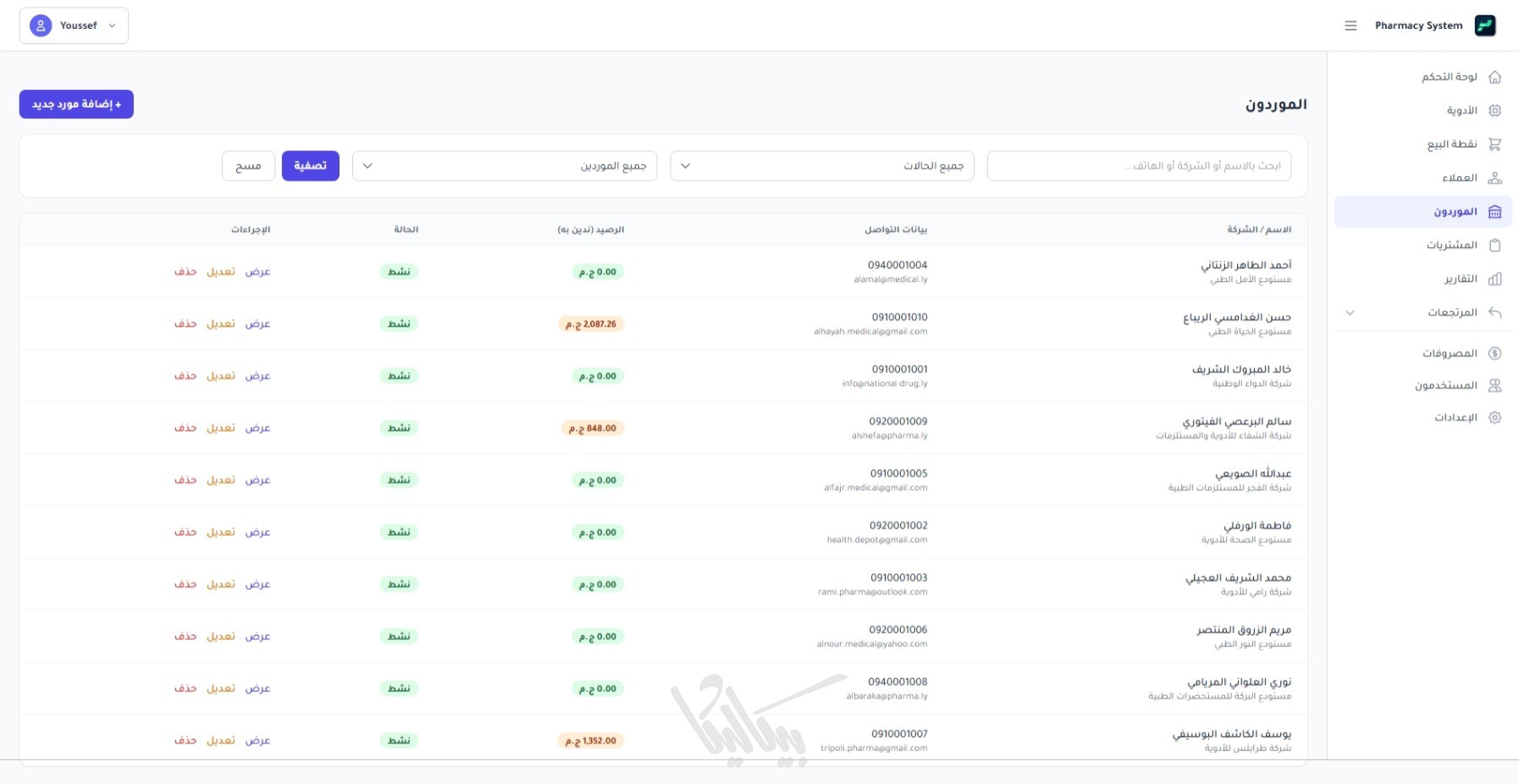Expand the المرتجعات submenu chevron

[1351, 312]
